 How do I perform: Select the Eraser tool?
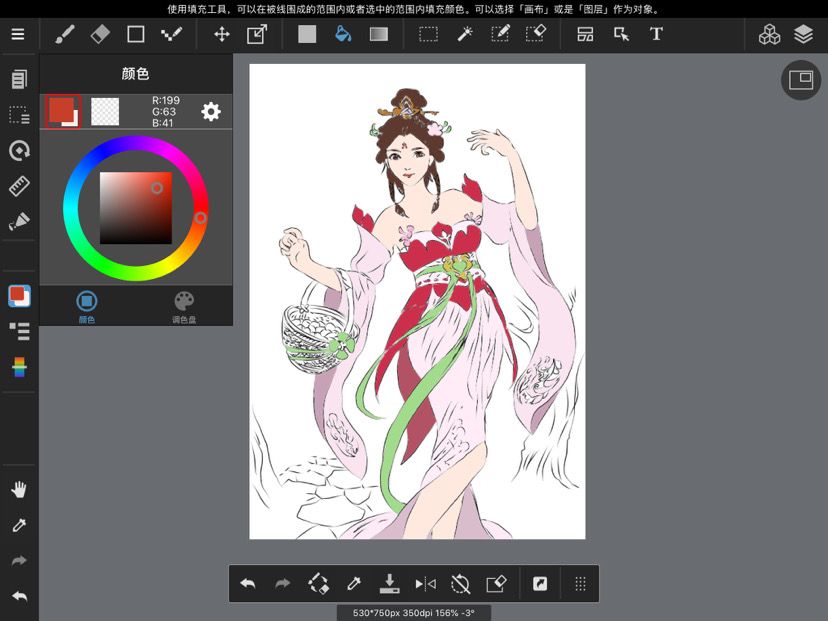point(100,34)
